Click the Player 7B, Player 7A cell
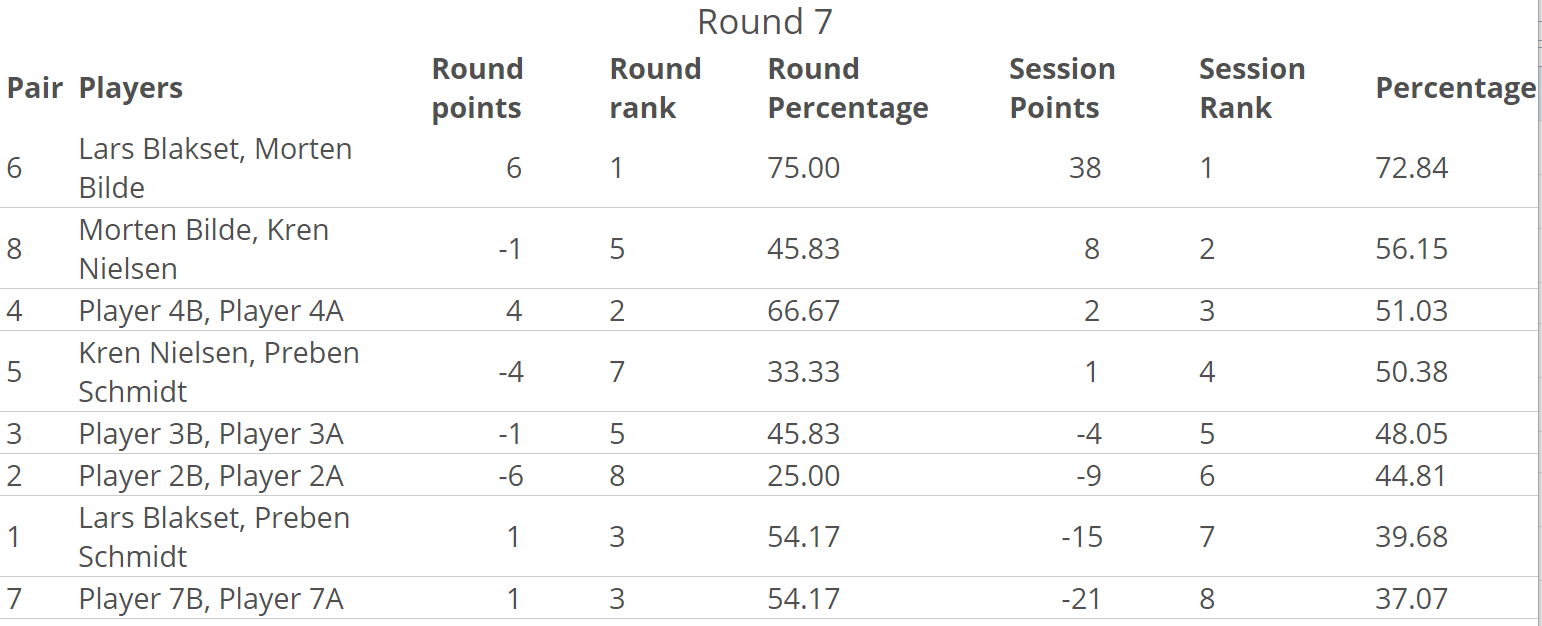The image size is (1542, 626). point(211,599)
